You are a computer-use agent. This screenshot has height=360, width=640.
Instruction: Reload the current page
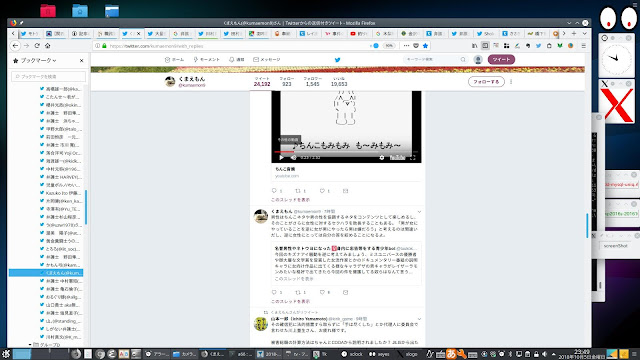37,46
